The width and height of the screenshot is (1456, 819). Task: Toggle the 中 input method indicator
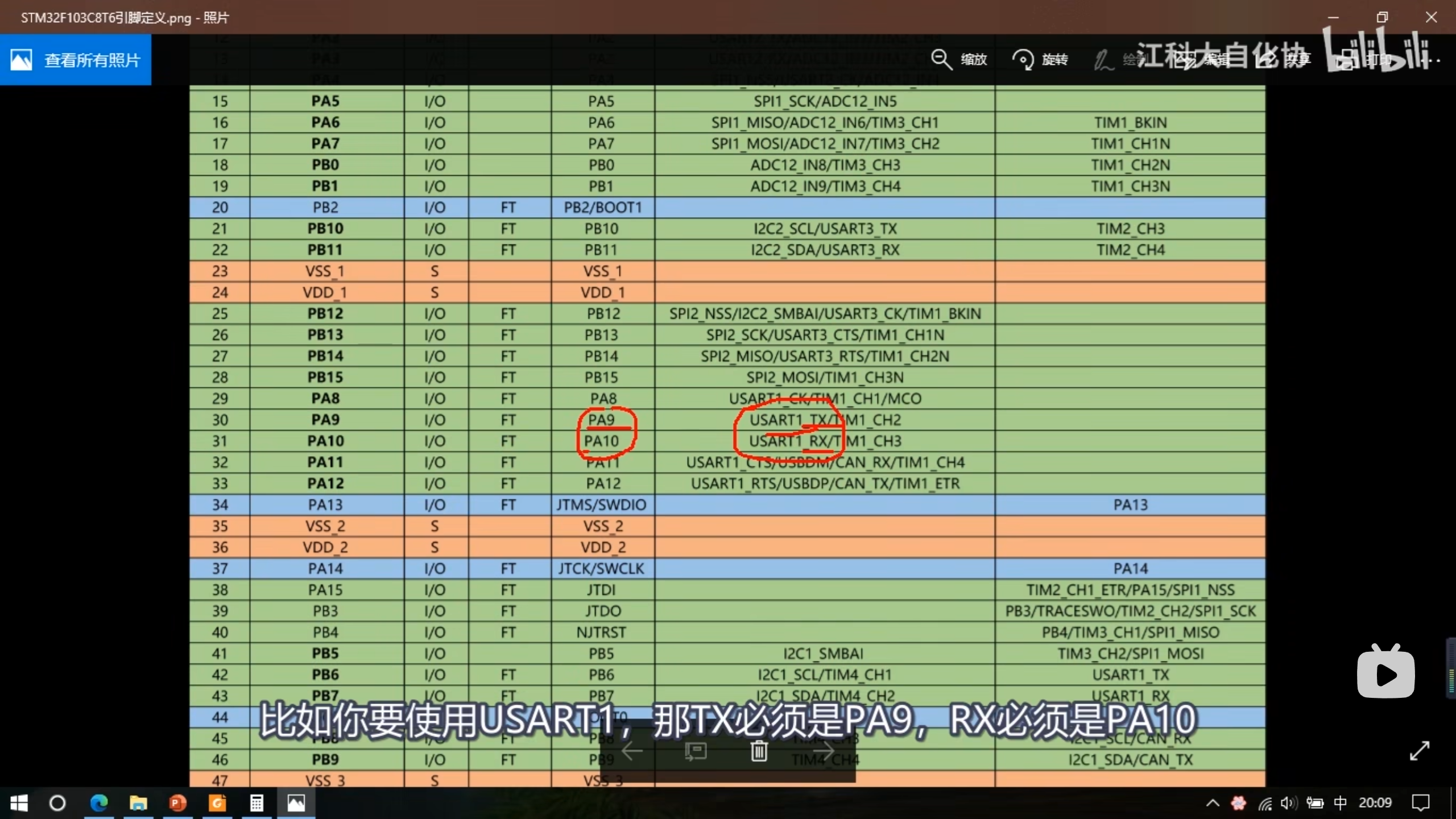pos(1340,803)
